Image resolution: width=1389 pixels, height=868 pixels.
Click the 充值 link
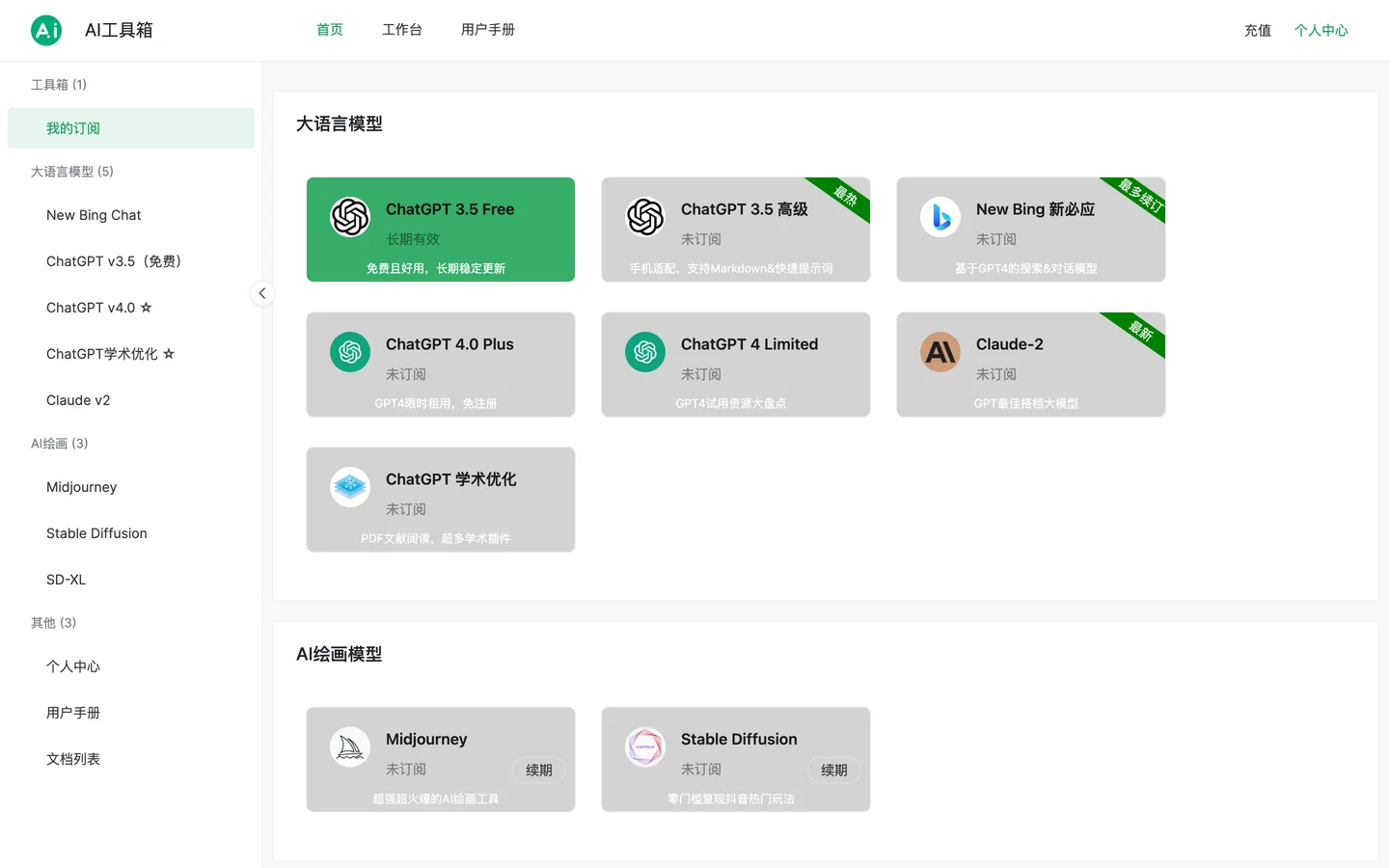coord(1258,31)
